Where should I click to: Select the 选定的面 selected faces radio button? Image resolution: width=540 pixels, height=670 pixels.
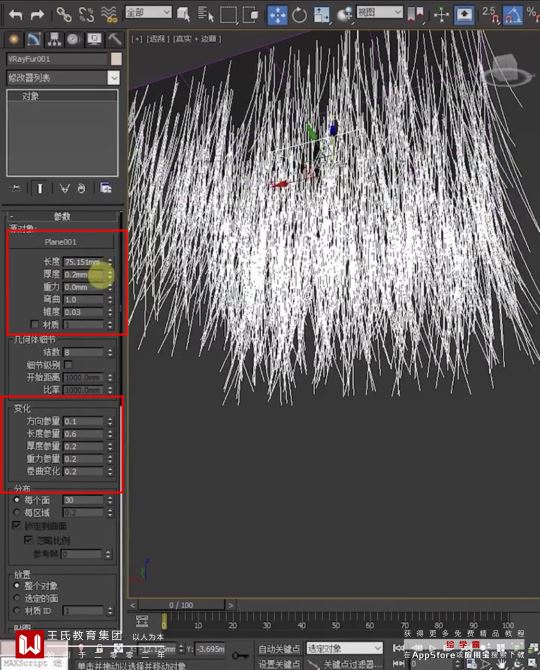(x=17, y=598)
